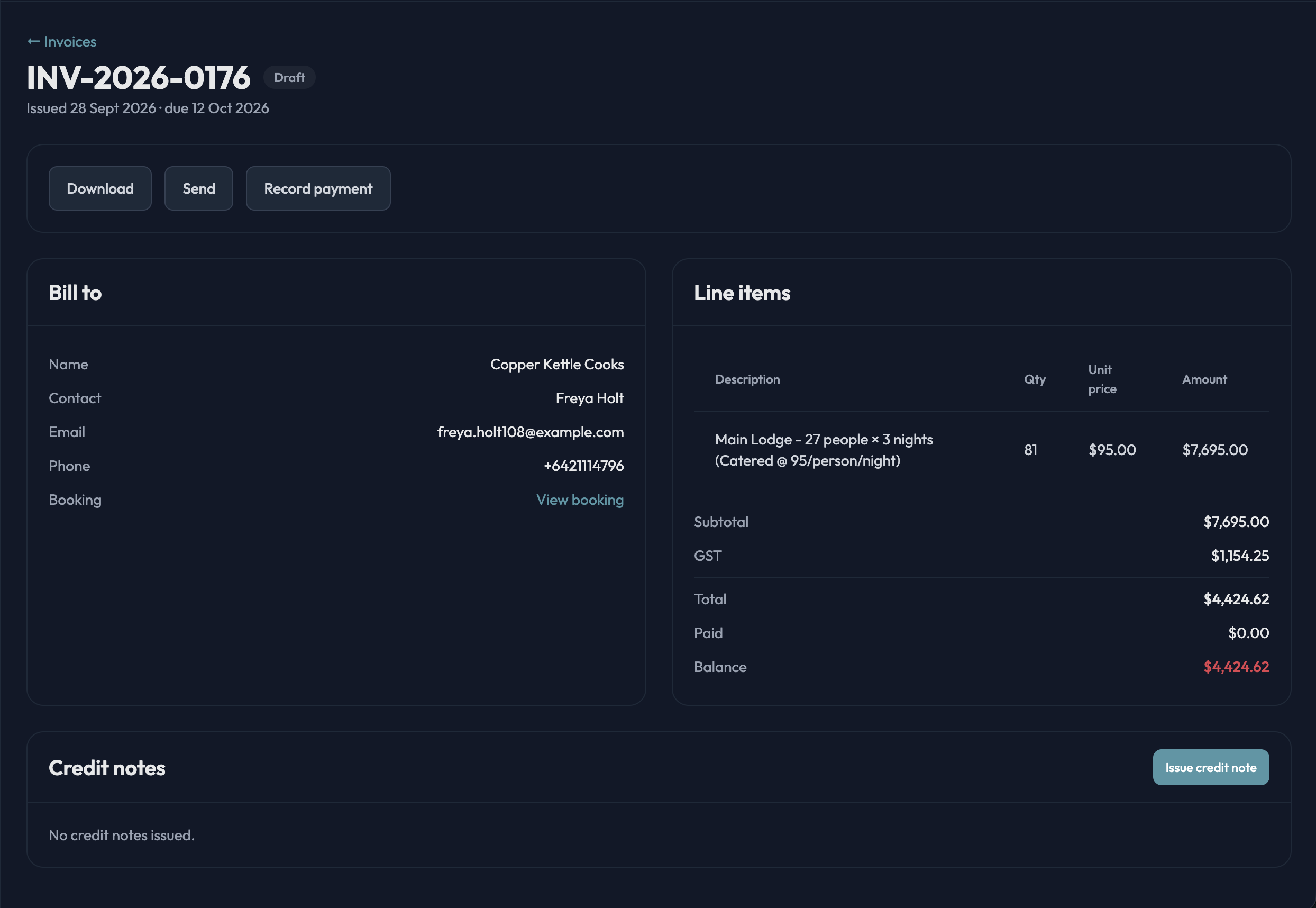This screenshot has width=1316, height=908.
Task: Click phone number +6421114796
Action: pos(583,466)
